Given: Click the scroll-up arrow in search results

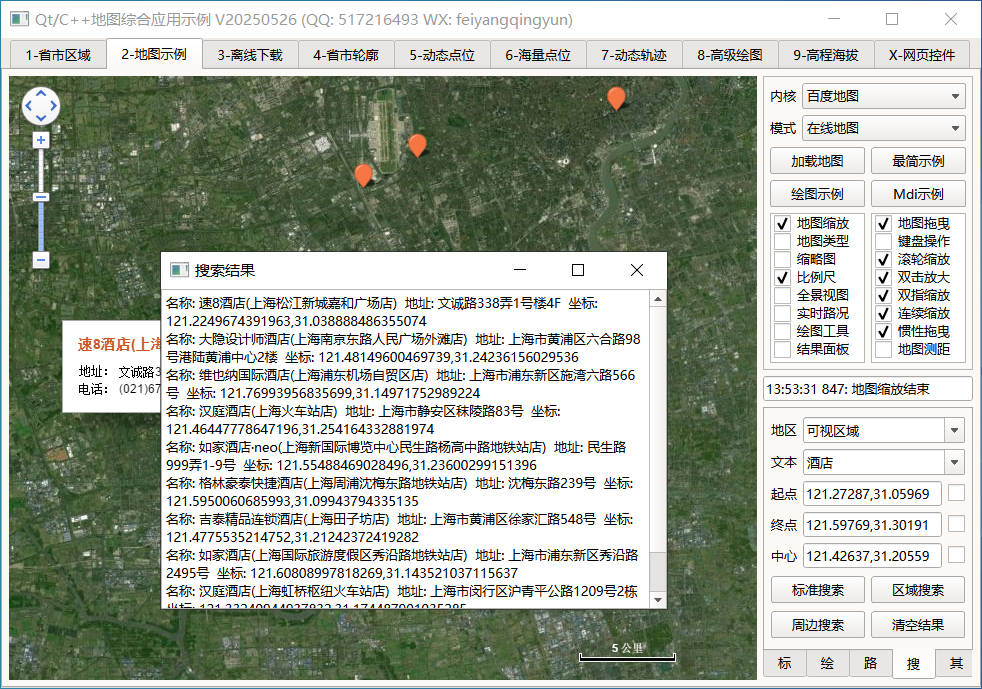Looking at the screenshot, I should pos(658,299).
